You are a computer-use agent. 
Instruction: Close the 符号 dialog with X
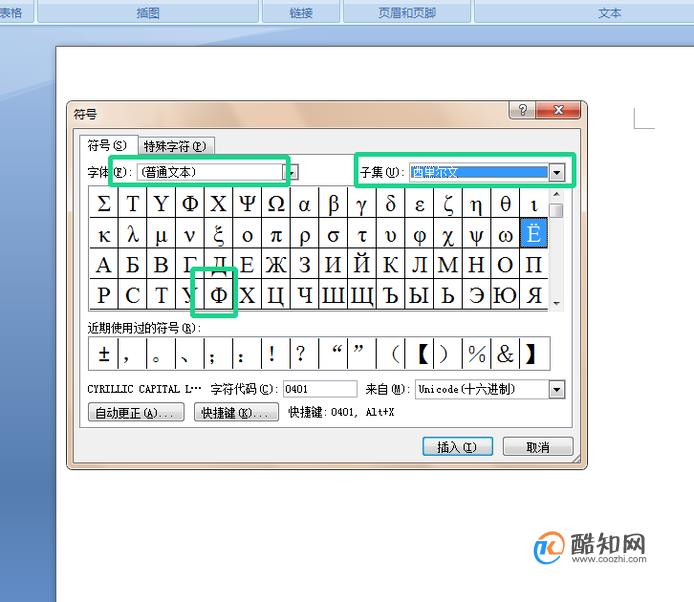tap(559, 110)
